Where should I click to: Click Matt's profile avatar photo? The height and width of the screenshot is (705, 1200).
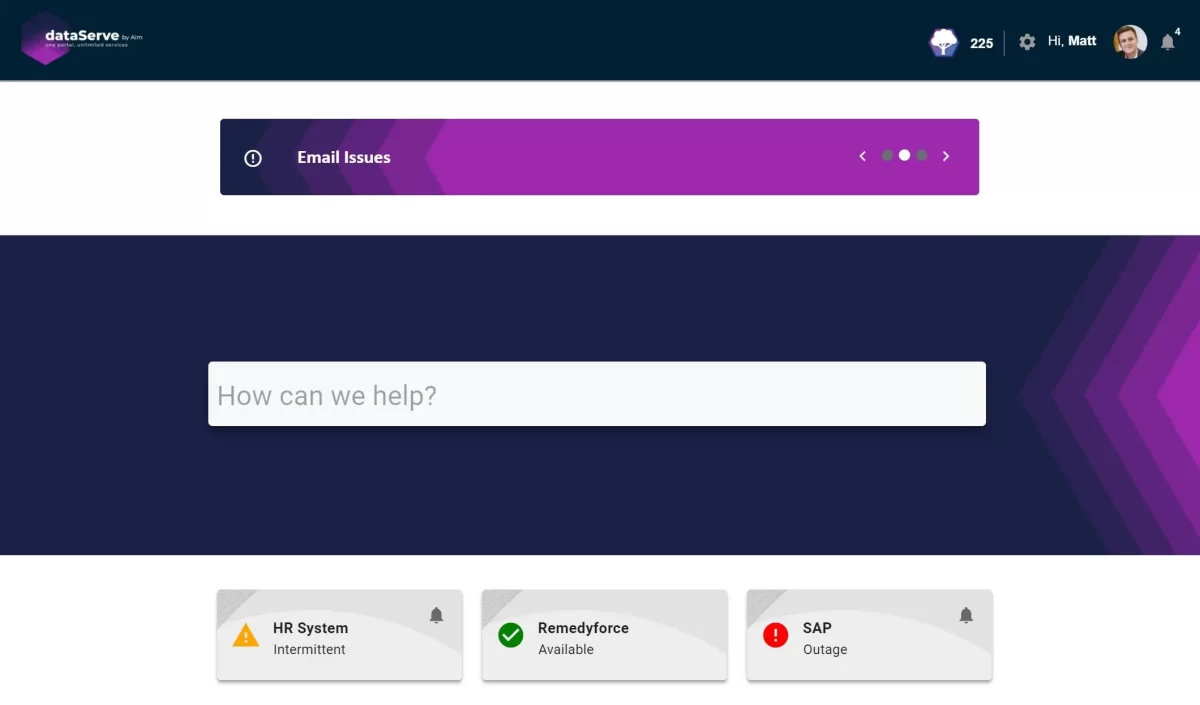1130,42
